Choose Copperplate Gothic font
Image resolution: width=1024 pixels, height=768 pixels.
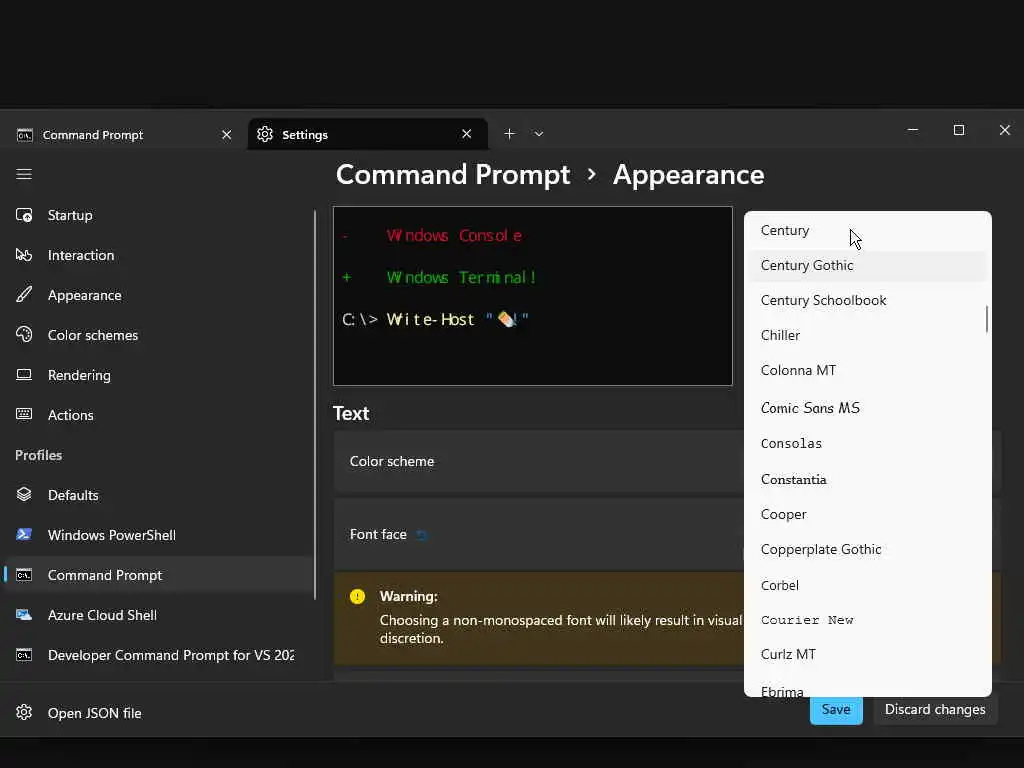coord(867,549)
